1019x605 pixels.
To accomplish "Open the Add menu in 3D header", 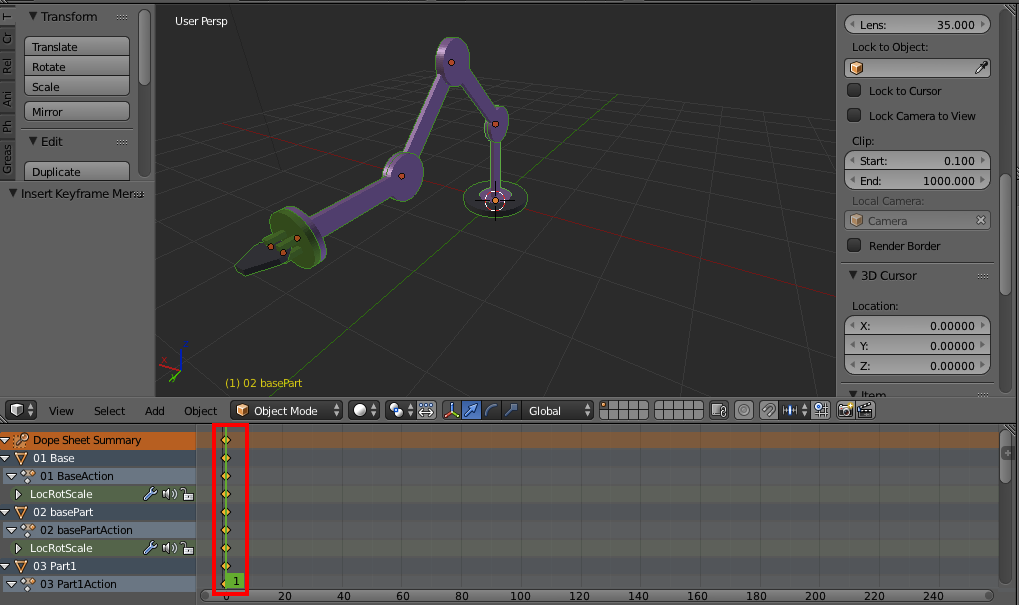I will 155,411.
